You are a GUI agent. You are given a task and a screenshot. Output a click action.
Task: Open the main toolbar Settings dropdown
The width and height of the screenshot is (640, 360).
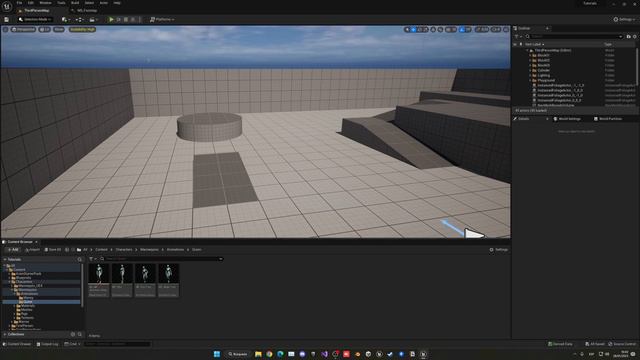point(624,20)
